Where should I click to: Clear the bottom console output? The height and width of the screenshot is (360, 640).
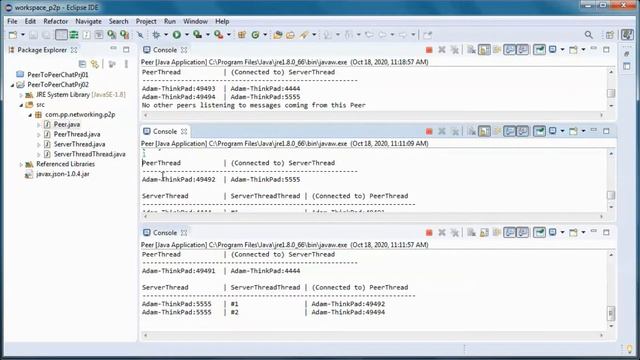click(x=471, y=232)
